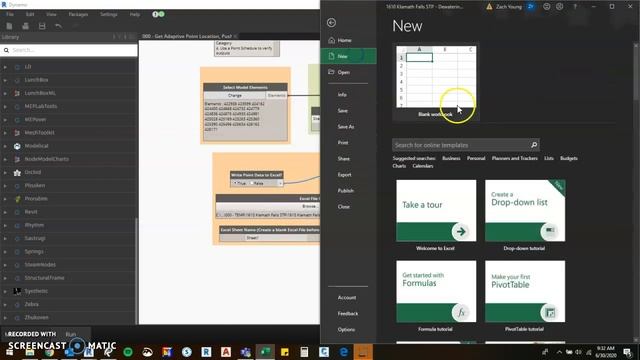Image resolution: width=640 pixels, height=360 pixels.
Task: Click the undo arrow in Dynamo toolbar
Action: 58,26
